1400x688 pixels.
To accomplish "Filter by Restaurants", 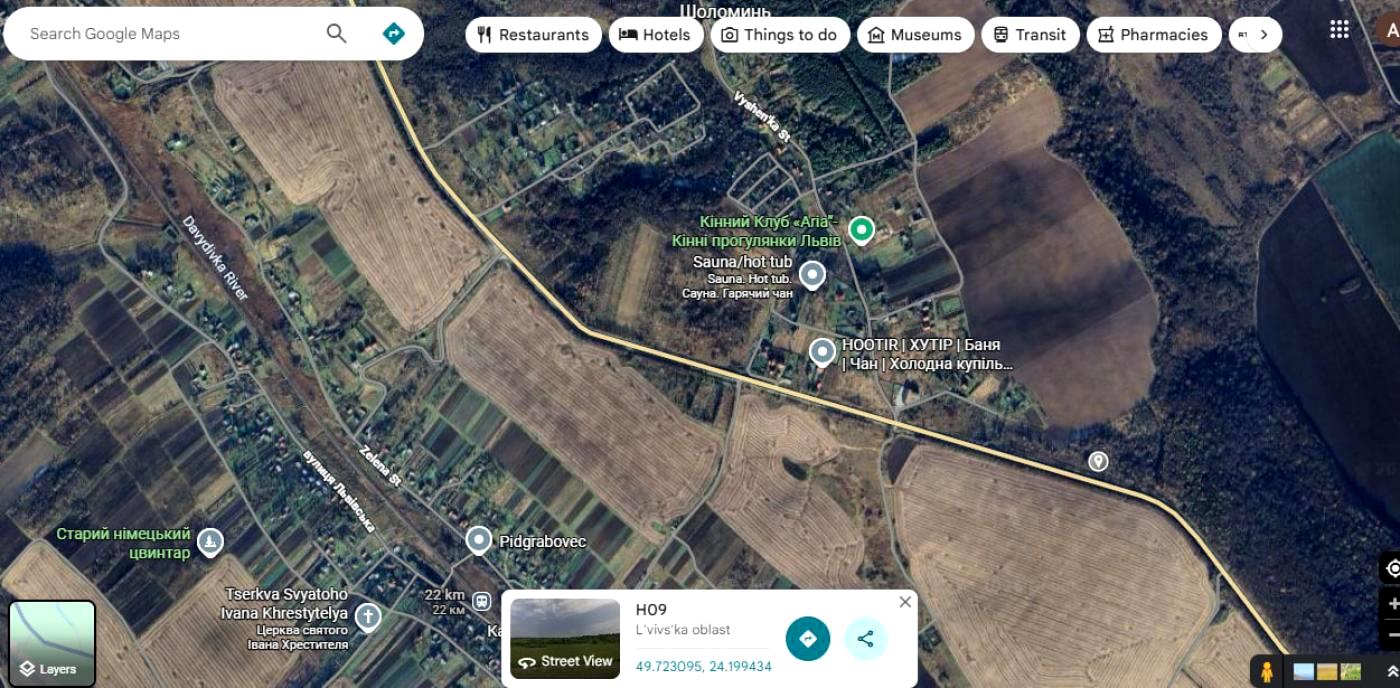I will pos(534,35).
